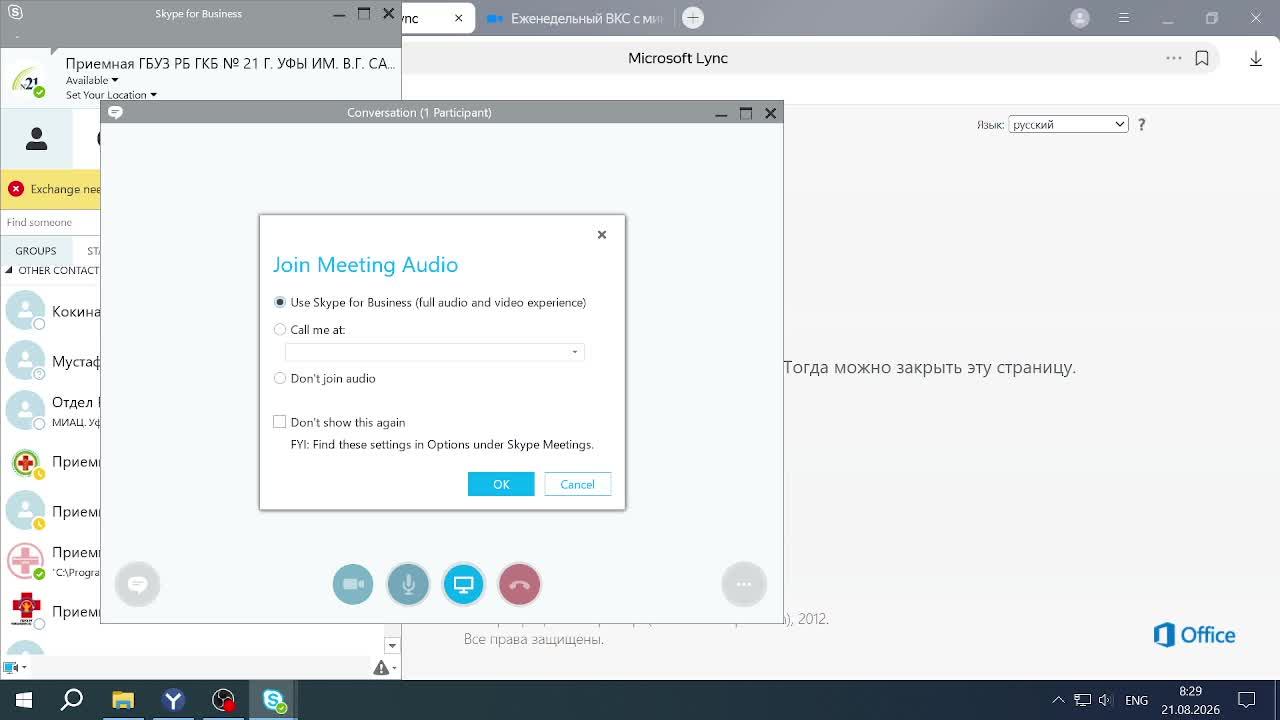The height and width of the screenshot is (720, 1280).
Task: Switch to the GROUPS tab in Skype
Action: [36, 251]
